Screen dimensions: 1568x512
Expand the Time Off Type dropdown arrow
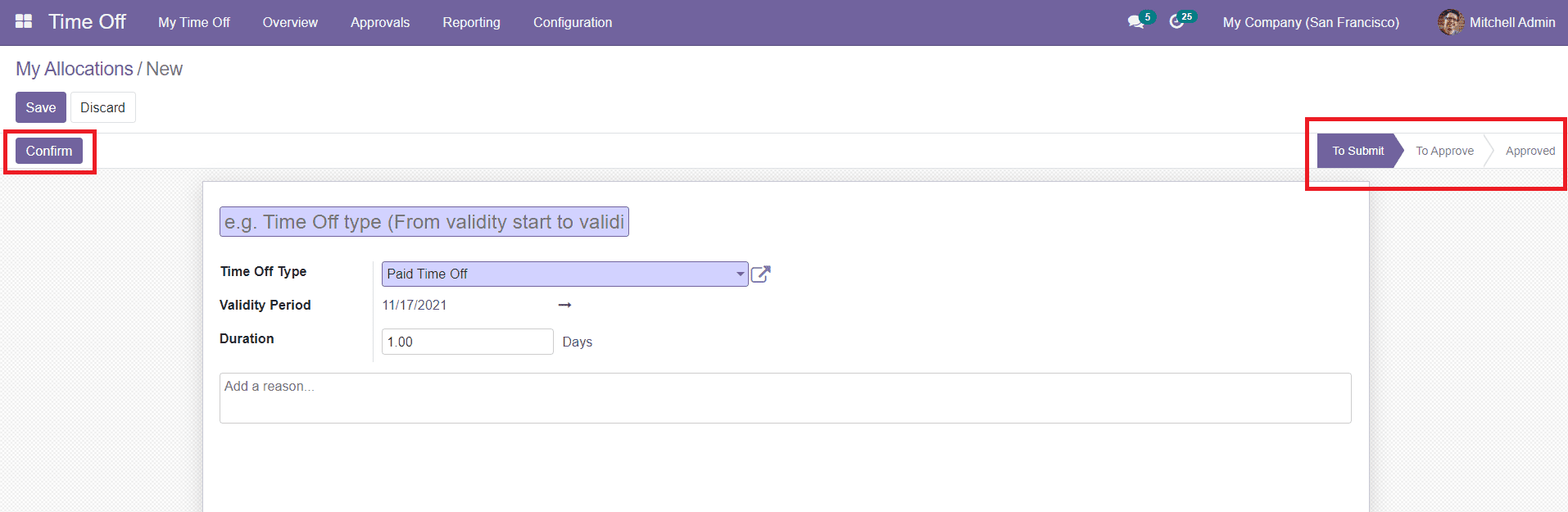pyautogui.click(x=740, y=274)
